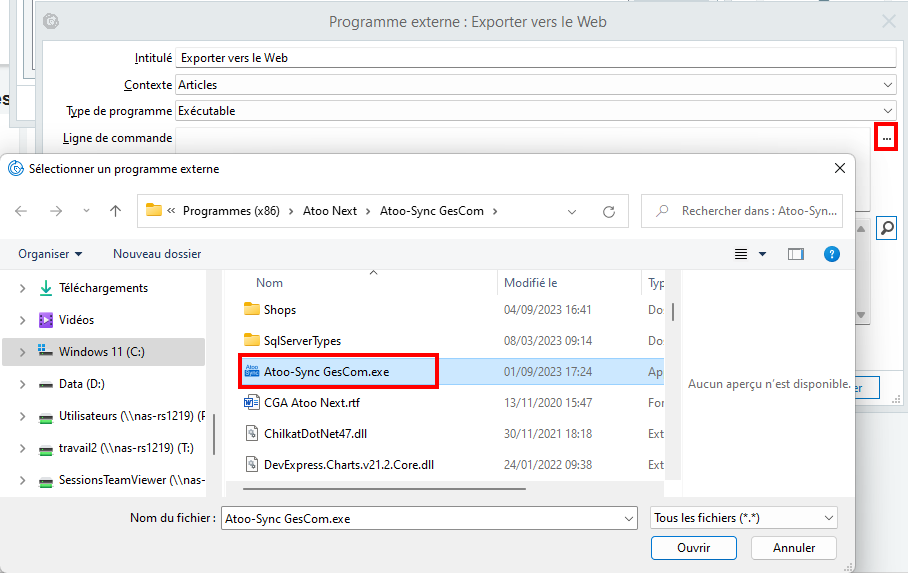Open the view options dropdown arrow
Viewport: 908px width, 573px height.
coord(763,254)
